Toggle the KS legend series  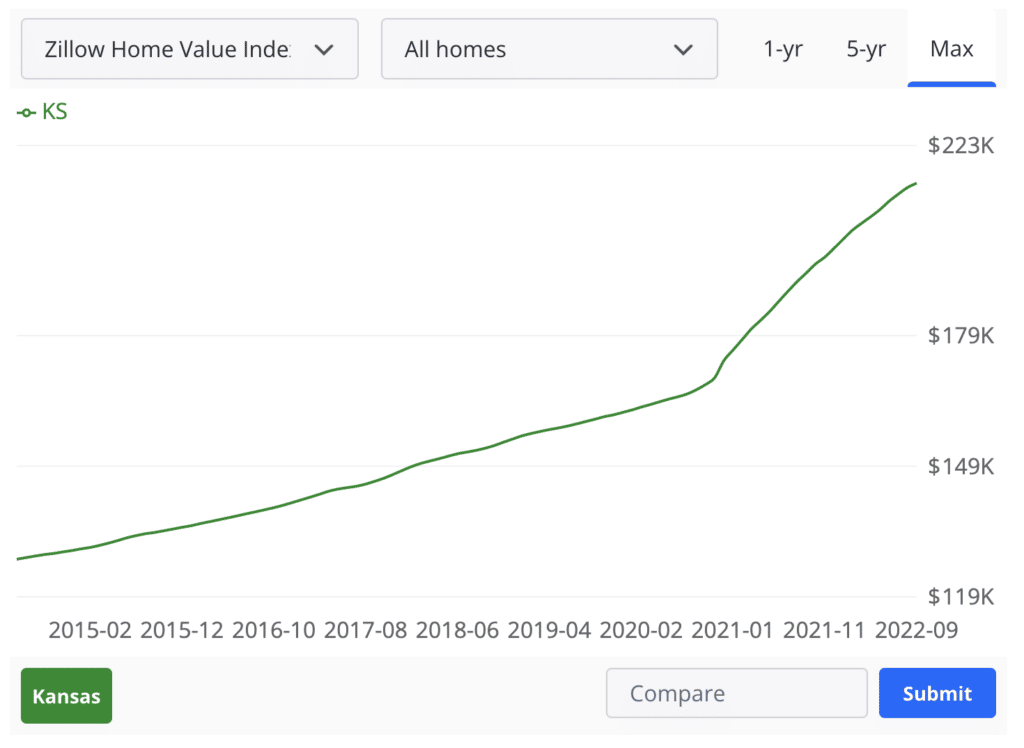point(42,112)
